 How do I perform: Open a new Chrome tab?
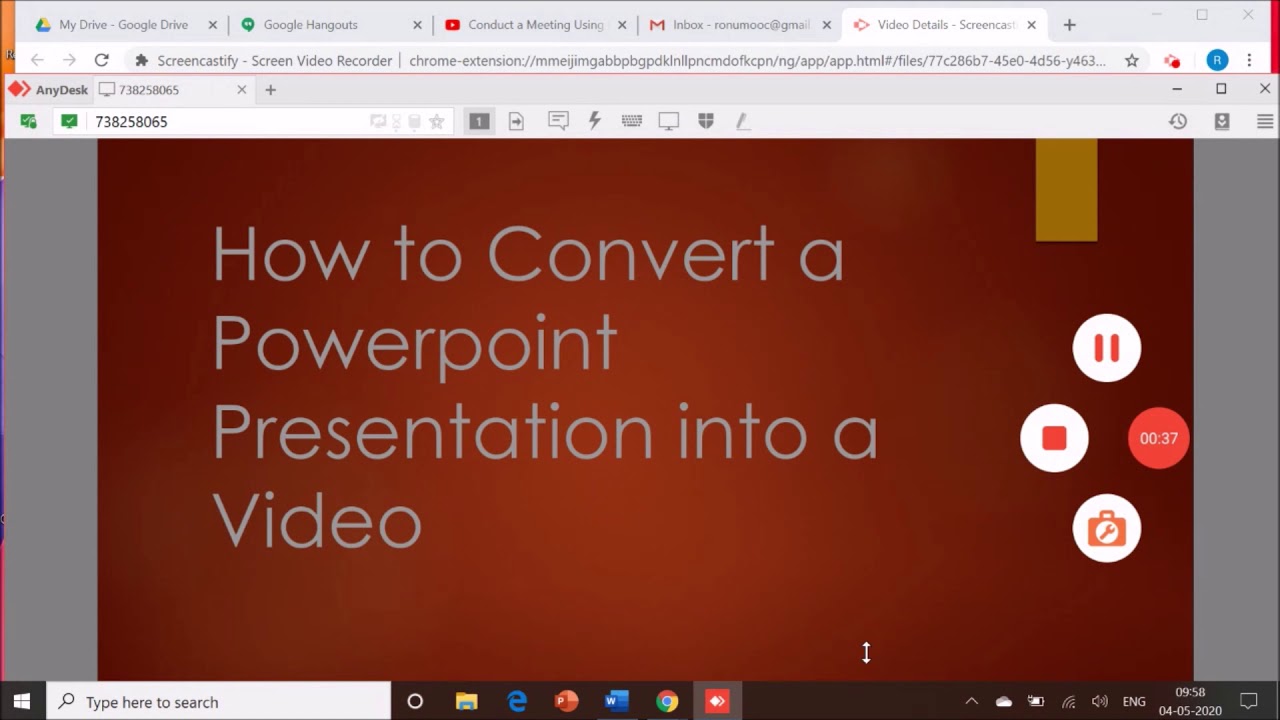[1069, 25]
